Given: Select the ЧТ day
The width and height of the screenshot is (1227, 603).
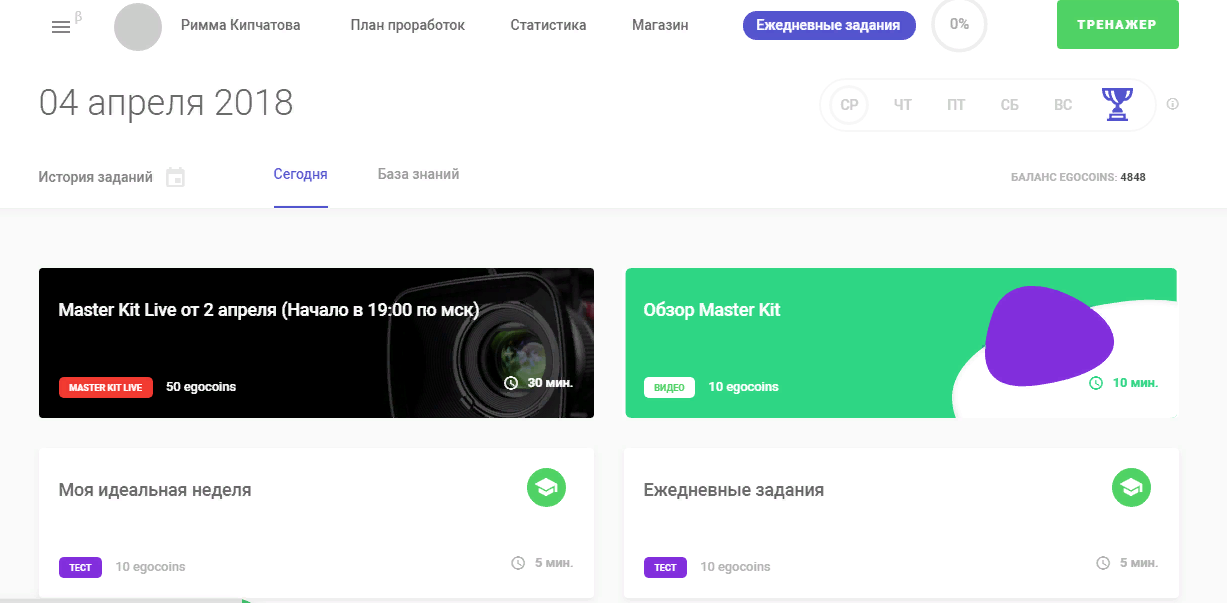Looking at the screenshot, I should (903, 105).
